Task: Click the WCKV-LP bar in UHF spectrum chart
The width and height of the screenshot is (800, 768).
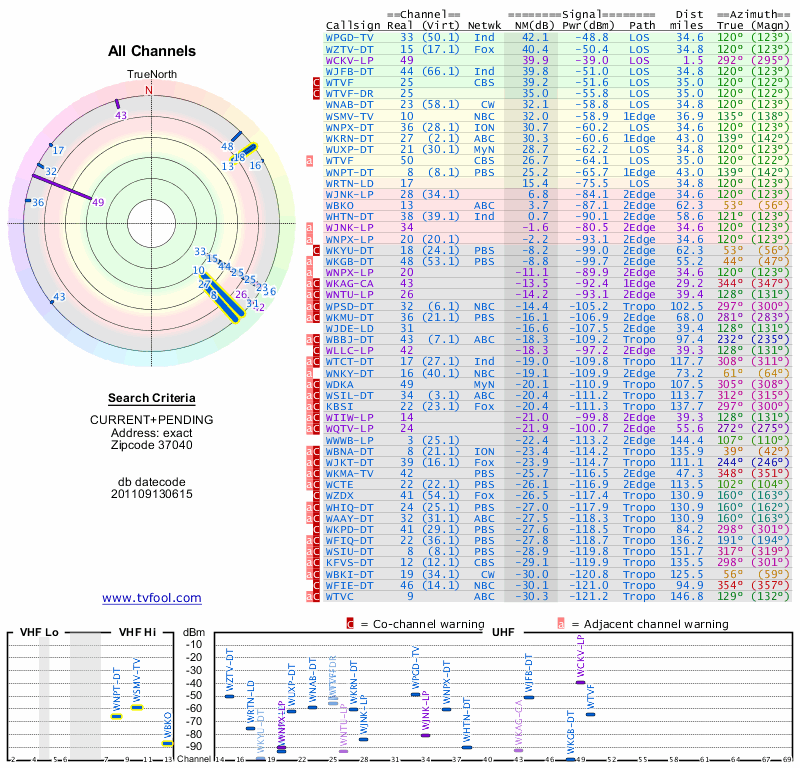Action: pos(580,681)
